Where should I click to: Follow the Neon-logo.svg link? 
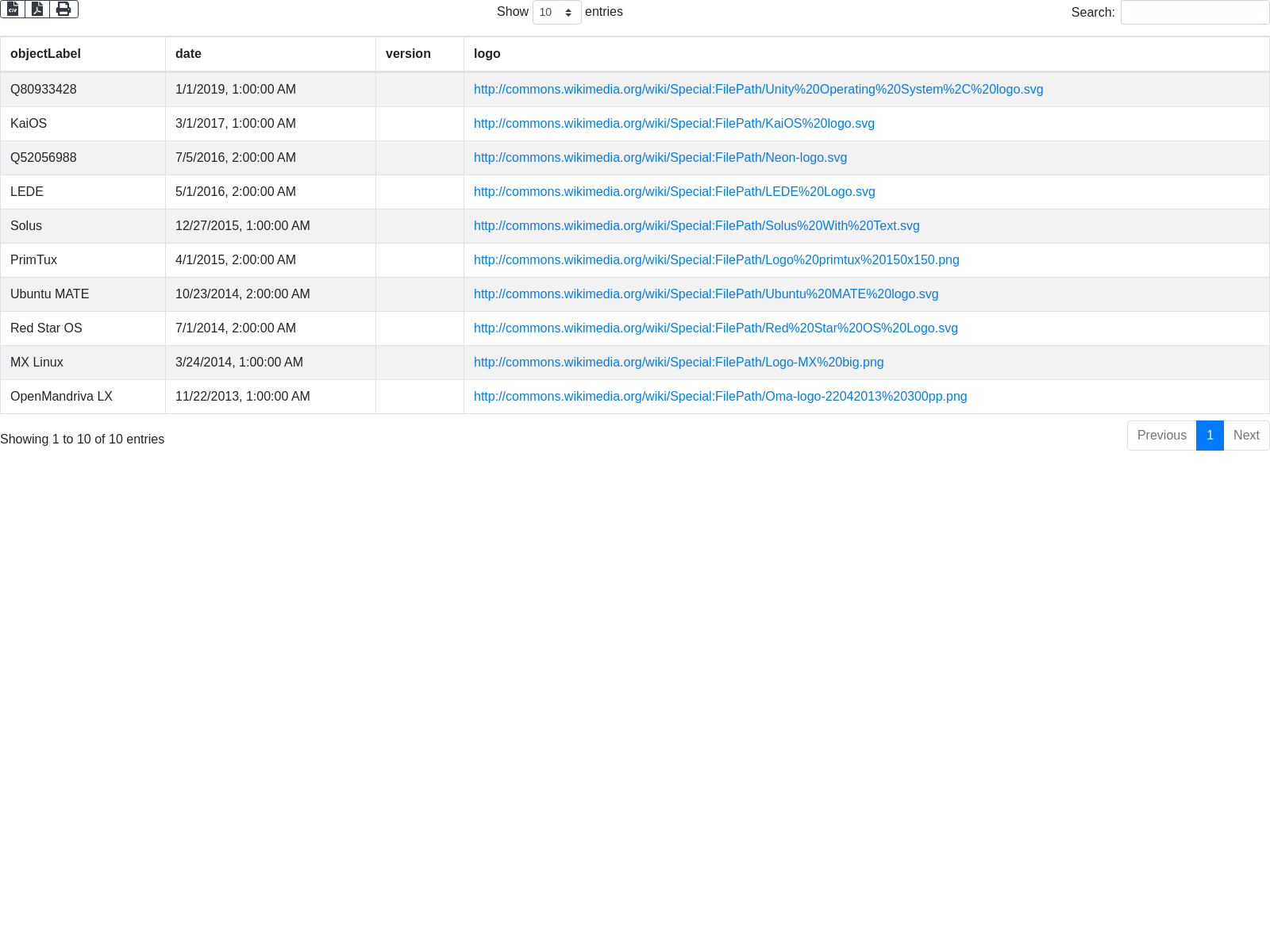coord(660,158)
